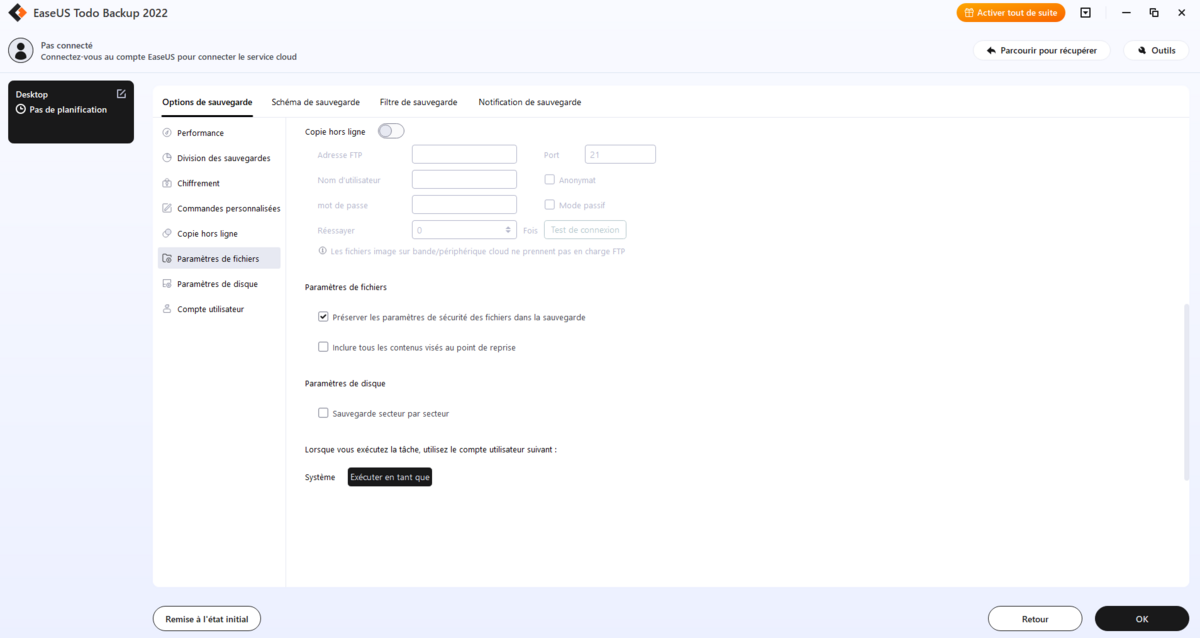Select Commandes personnalisées in sidebar
Viewport: 1200px width, 638px height.
click(x=219, y=208)
